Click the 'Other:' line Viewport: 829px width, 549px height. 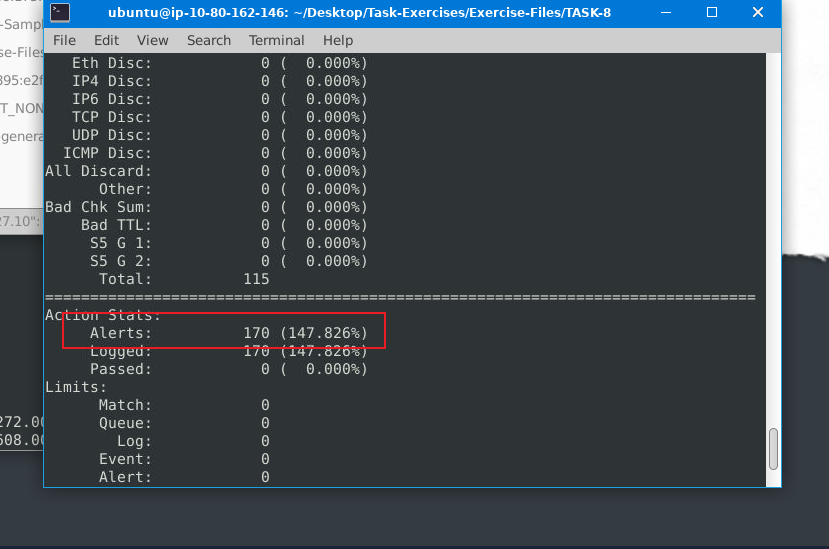point(233,189)
